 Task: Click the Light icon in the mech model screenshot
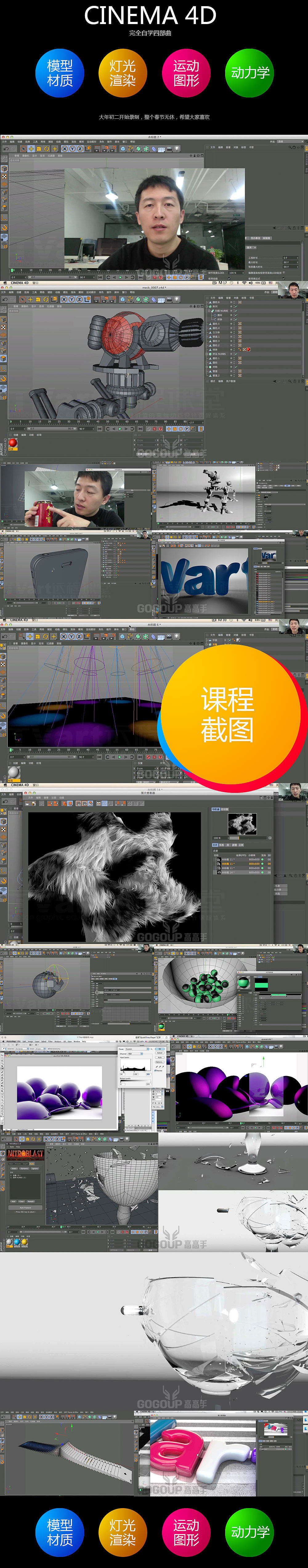176,299
